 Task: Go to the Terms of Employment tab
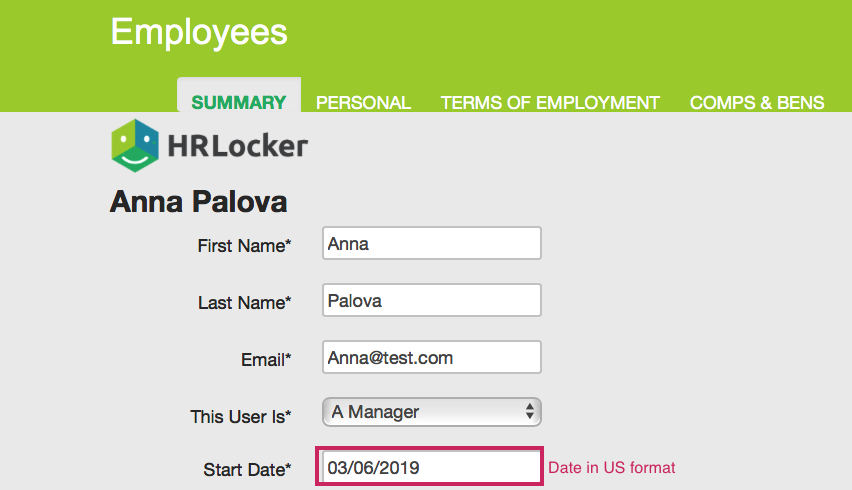[550, 102]
